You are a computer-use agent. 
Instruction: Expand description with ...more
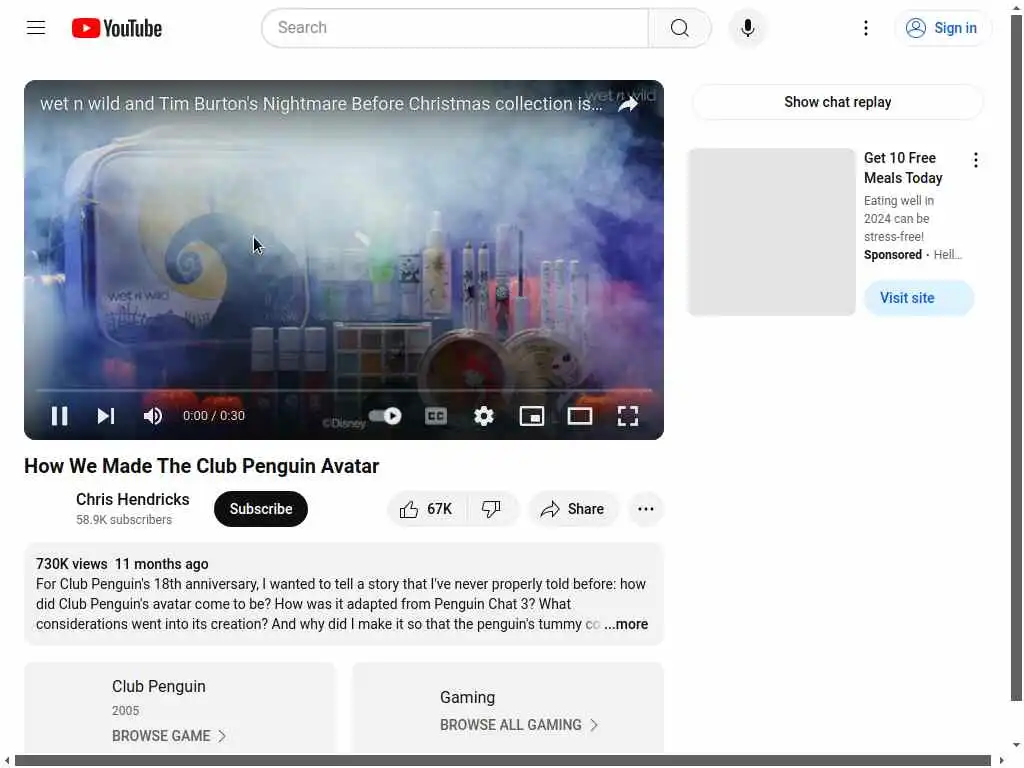coord(626,624)
